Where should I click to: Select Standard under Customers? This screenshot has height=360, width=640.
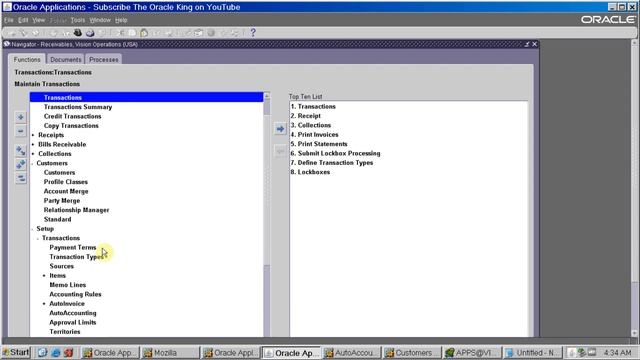point(58,220)
